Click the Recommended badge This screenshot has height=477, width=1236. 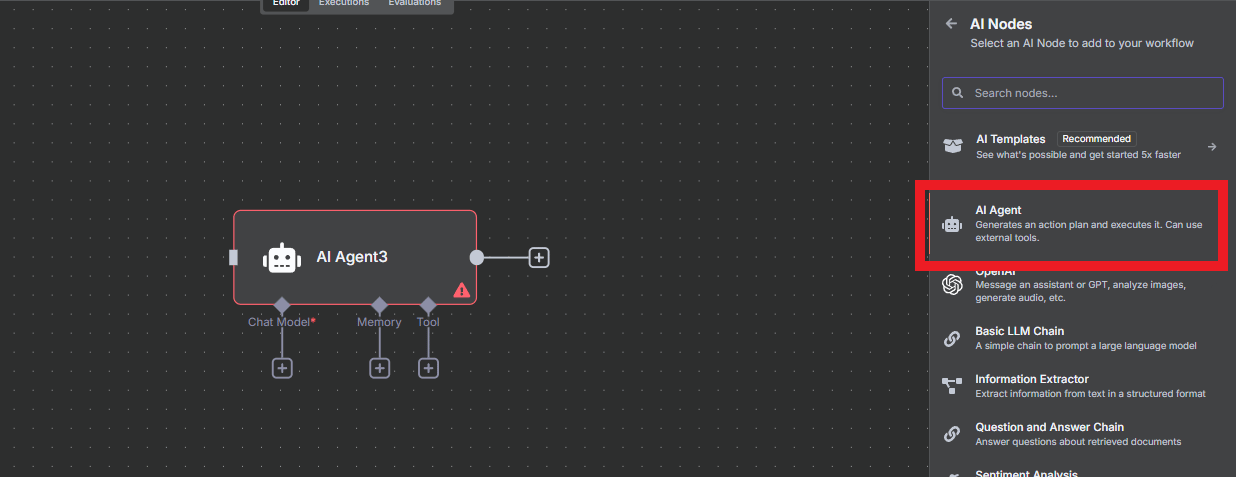click(1097, 139)
